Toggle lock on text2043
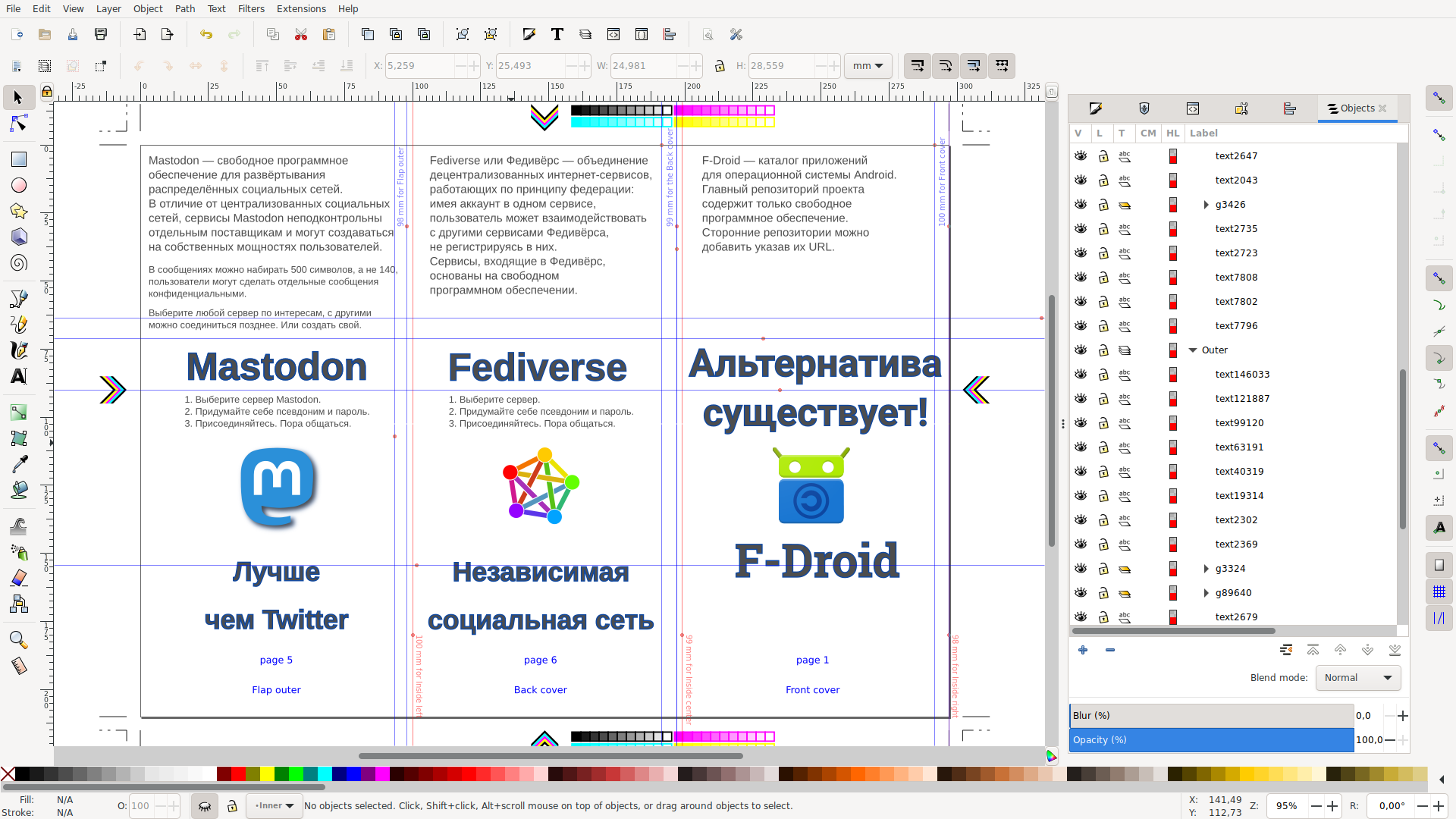The height and width of the screenshot is (819, 1456). point(1103,180)
